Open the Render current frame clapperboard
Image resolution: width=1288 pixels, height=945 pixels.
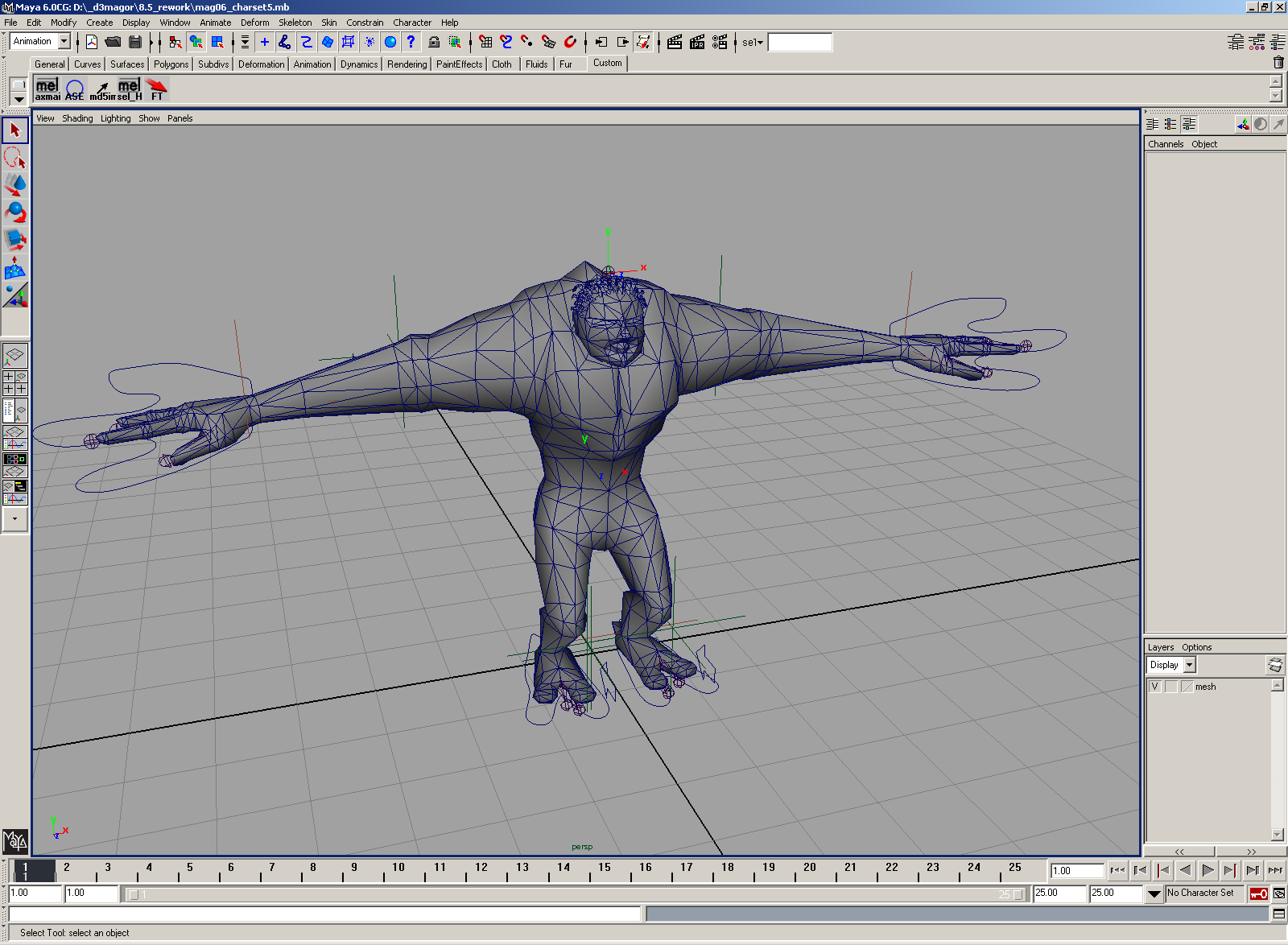[x=675, y=42]
